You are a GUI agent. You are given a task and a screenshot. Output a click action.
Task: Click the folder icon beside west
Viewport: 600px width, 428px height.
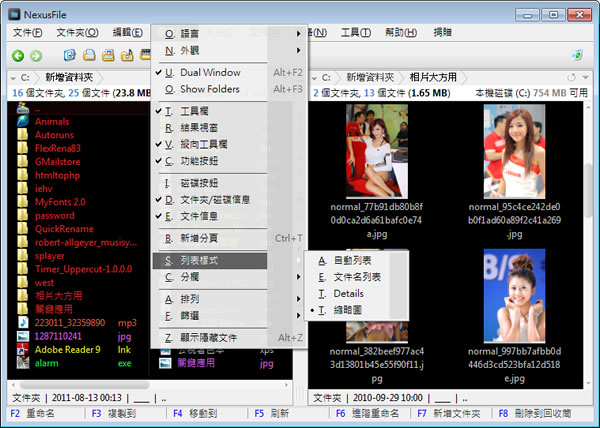pyautogui.click(x=23, y=282)
